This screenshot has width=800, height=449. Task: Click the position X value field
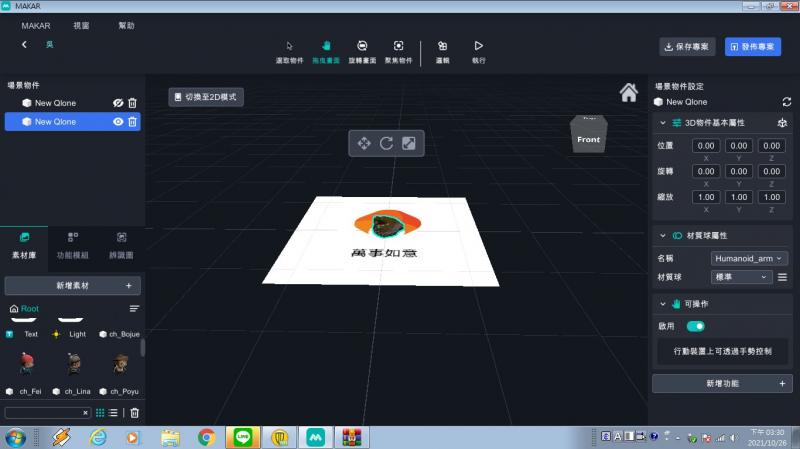(x=707, y=146)
